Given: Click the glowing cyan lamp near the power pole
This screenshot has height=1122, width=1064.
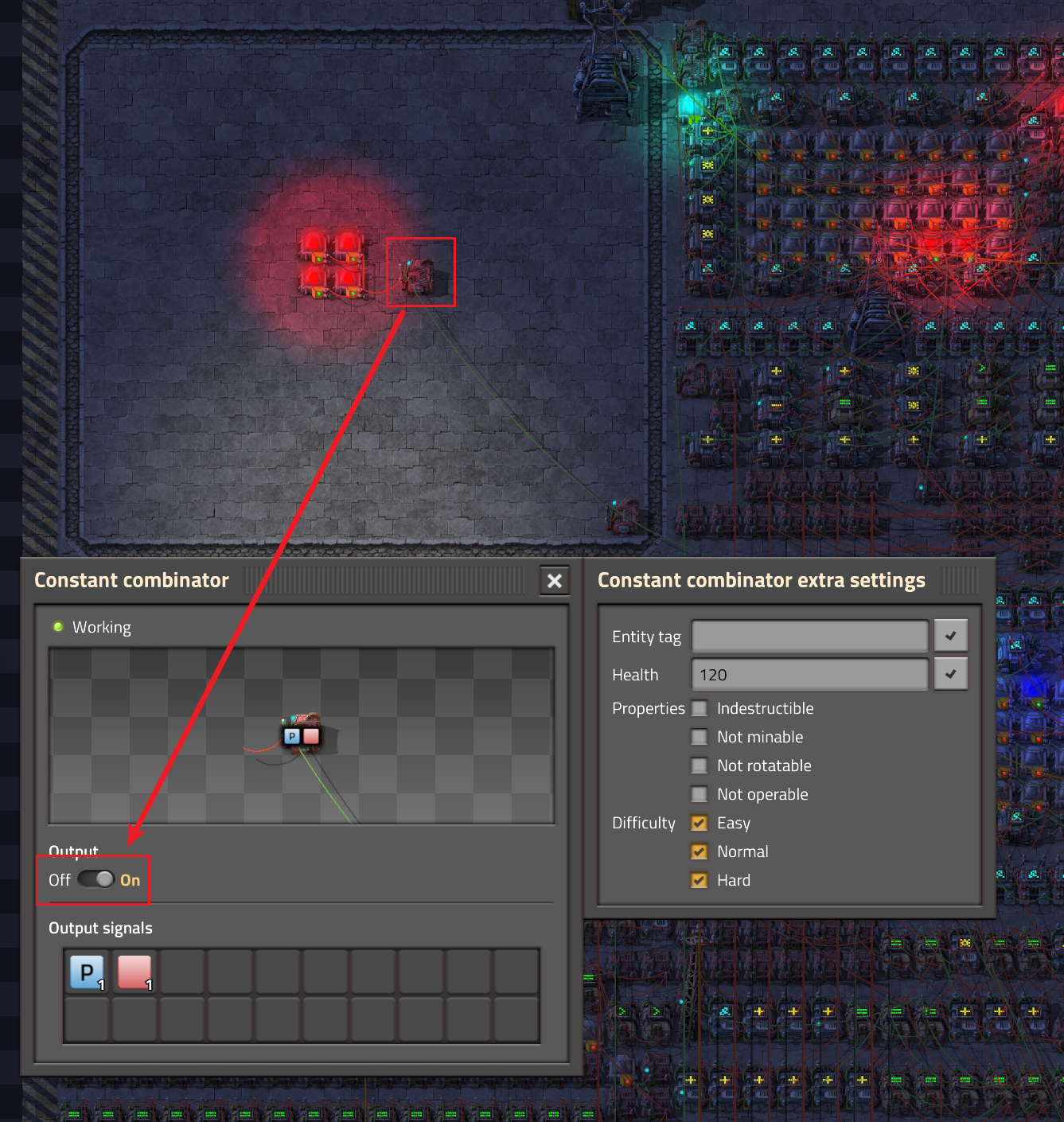Looking at the screenshot, I should click(689, 106).
